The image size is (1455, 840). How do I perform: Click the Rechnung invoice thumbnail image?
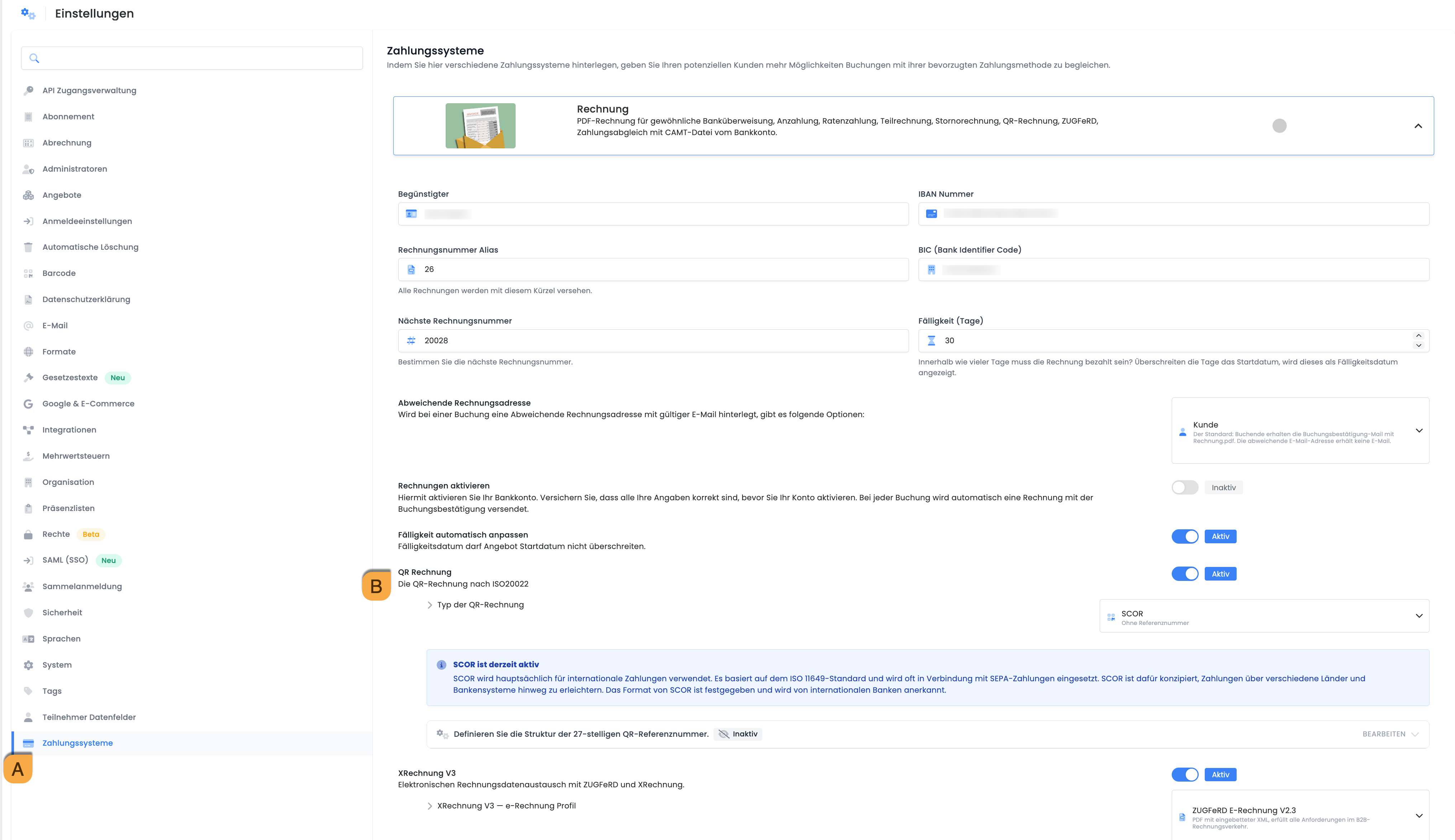point(480,126)
